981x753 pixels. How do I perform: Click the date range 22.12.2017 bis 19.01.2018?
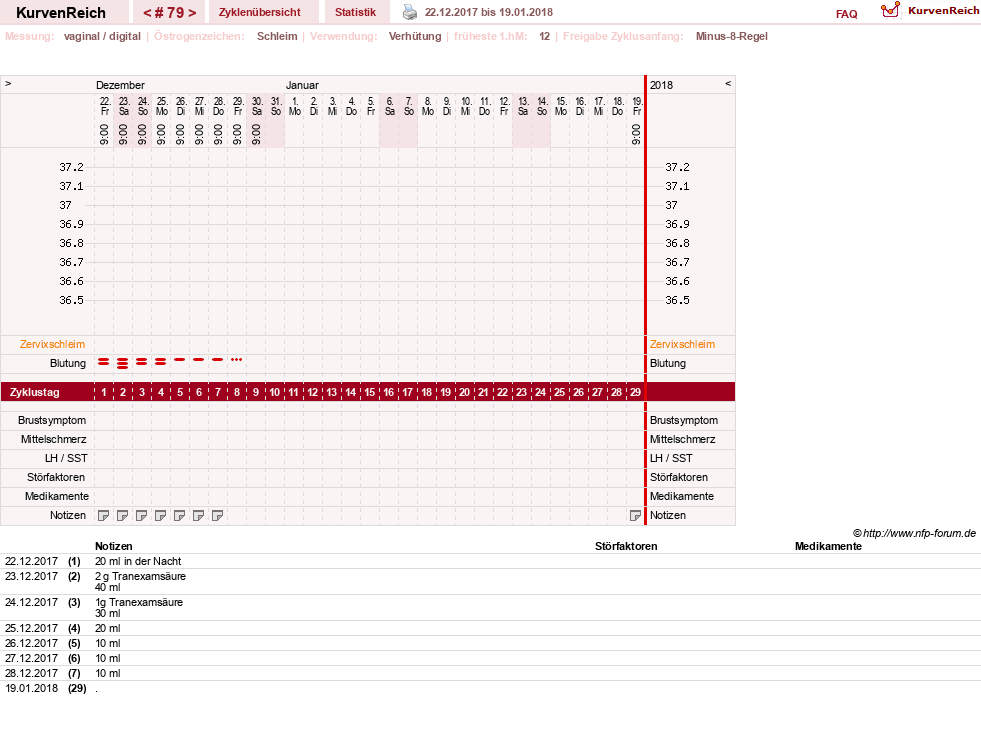pos(489,13)
